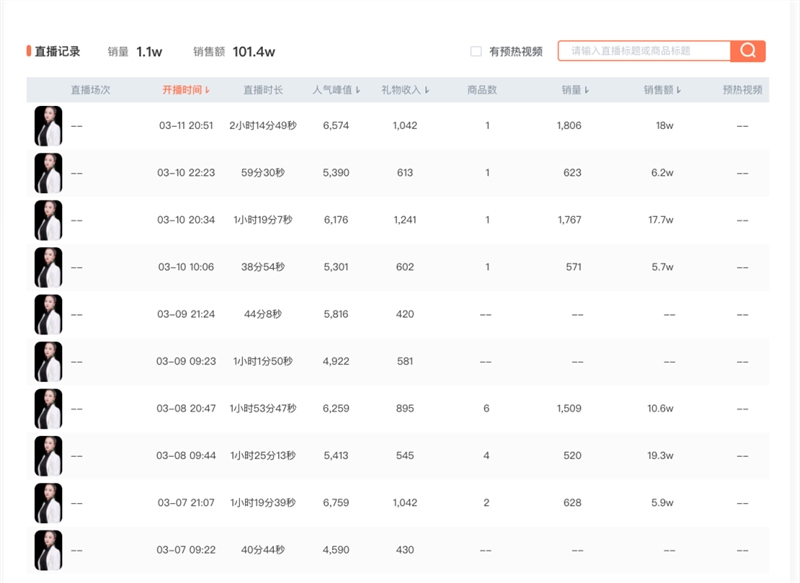This screenshot has height=583, width=800.
Task: Select the 直播记录 section tab
Action: (57, 52)
